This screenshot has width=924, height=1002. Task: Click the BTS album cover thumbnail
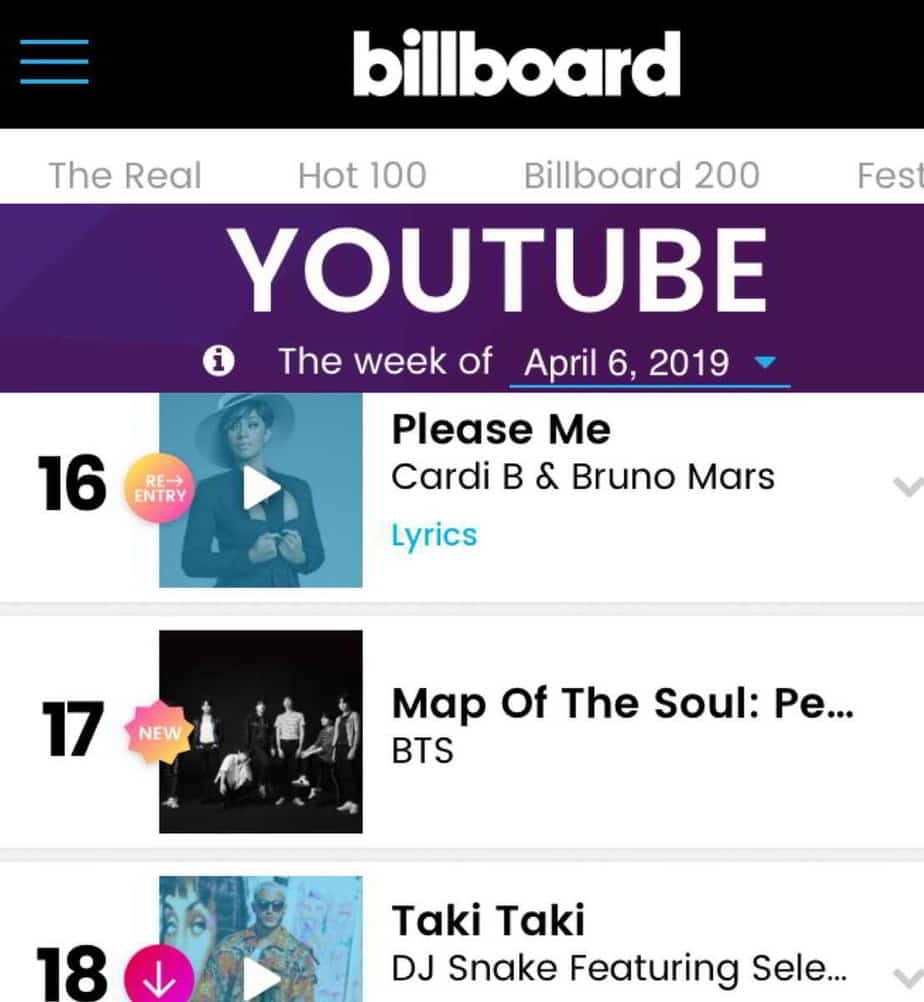(261, 731)
